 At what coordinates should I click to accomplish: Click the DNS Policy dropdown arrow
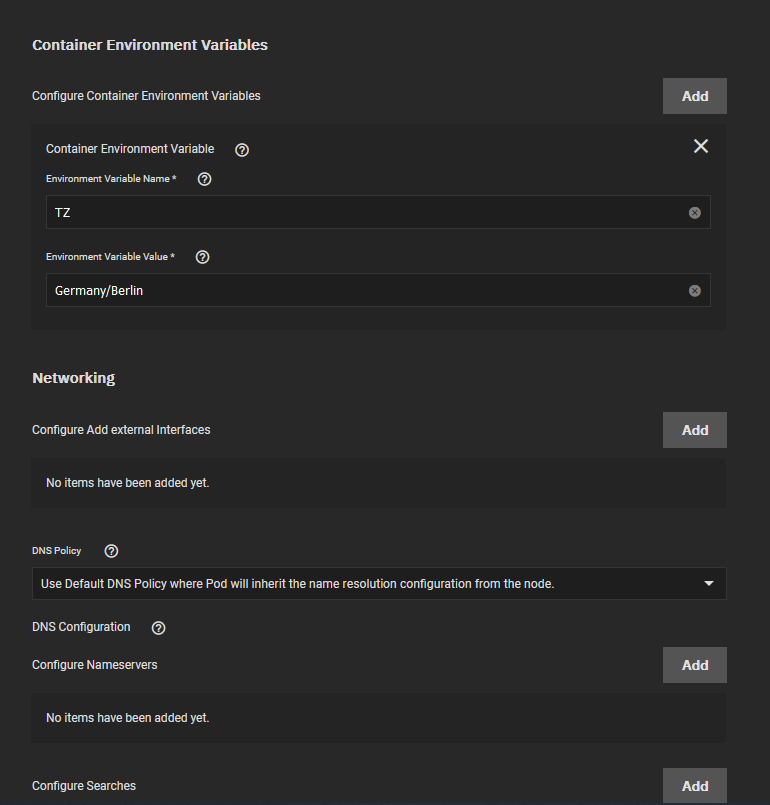708,583
